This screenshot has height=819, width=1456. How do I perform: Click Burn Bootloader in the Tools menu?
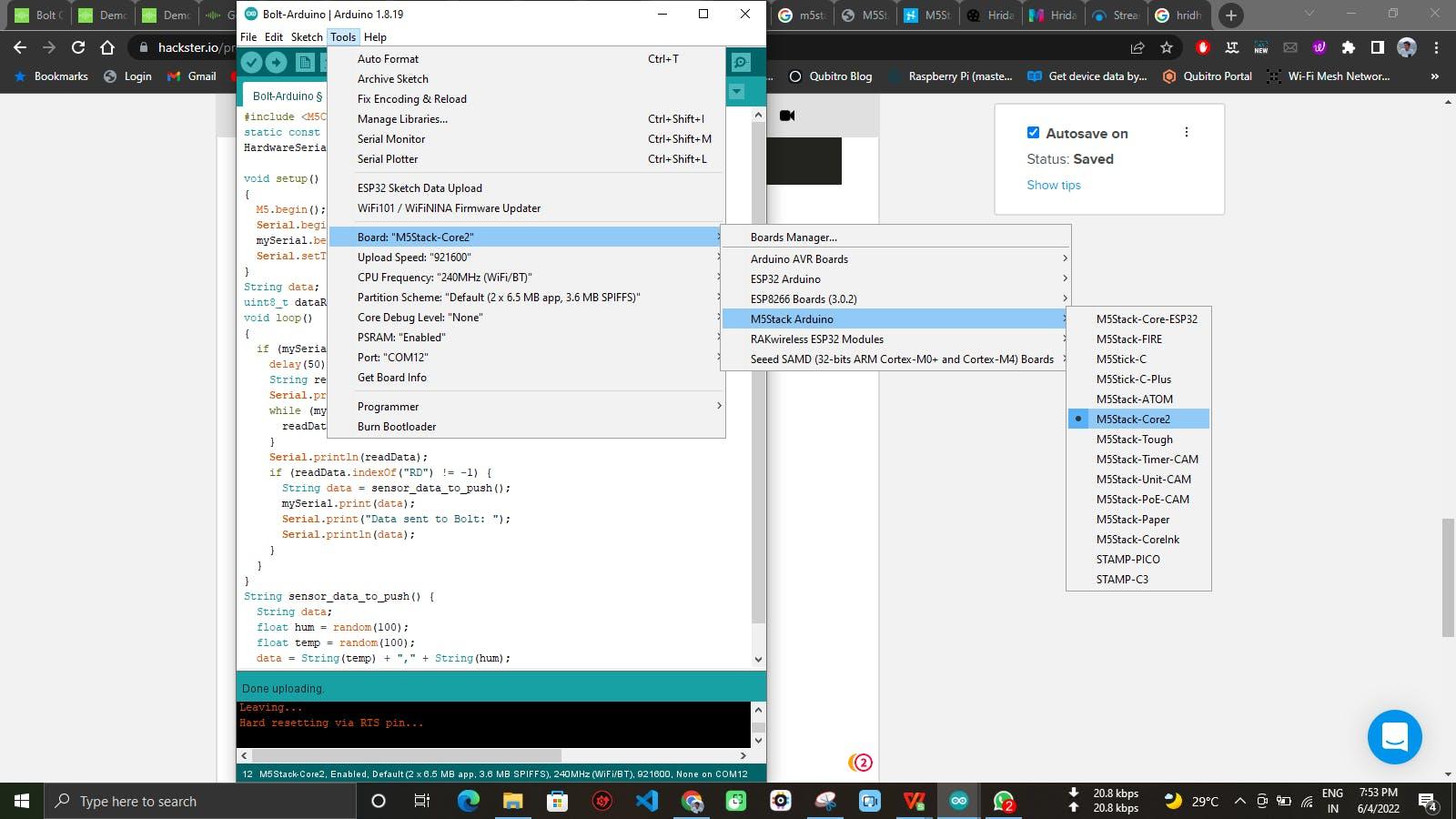pos(527,427)
